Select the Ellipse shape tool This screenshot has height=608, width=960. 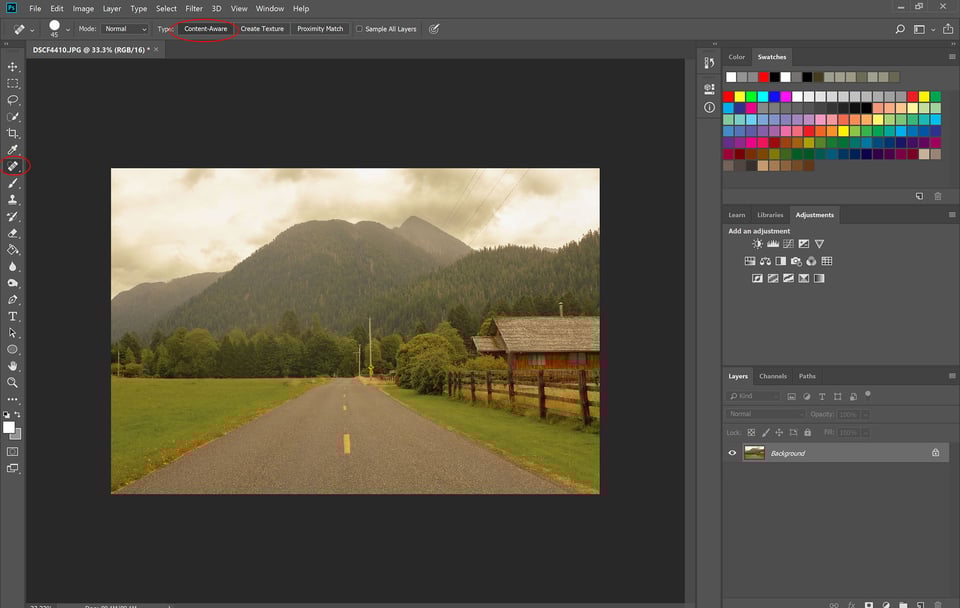coord(12,349)
